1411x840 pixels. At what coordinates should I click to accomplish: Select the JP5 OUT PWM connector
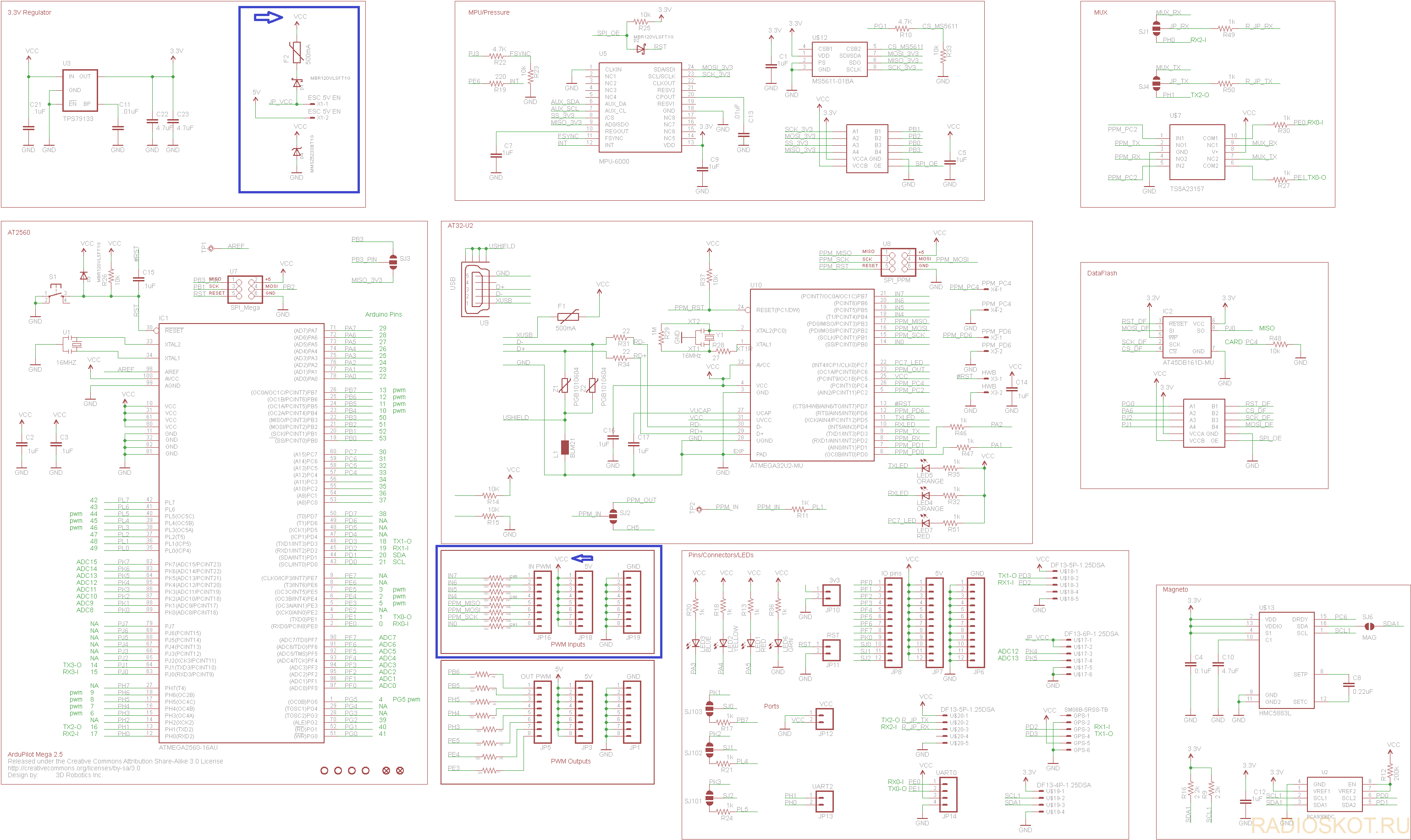click(x=542, y=712)
